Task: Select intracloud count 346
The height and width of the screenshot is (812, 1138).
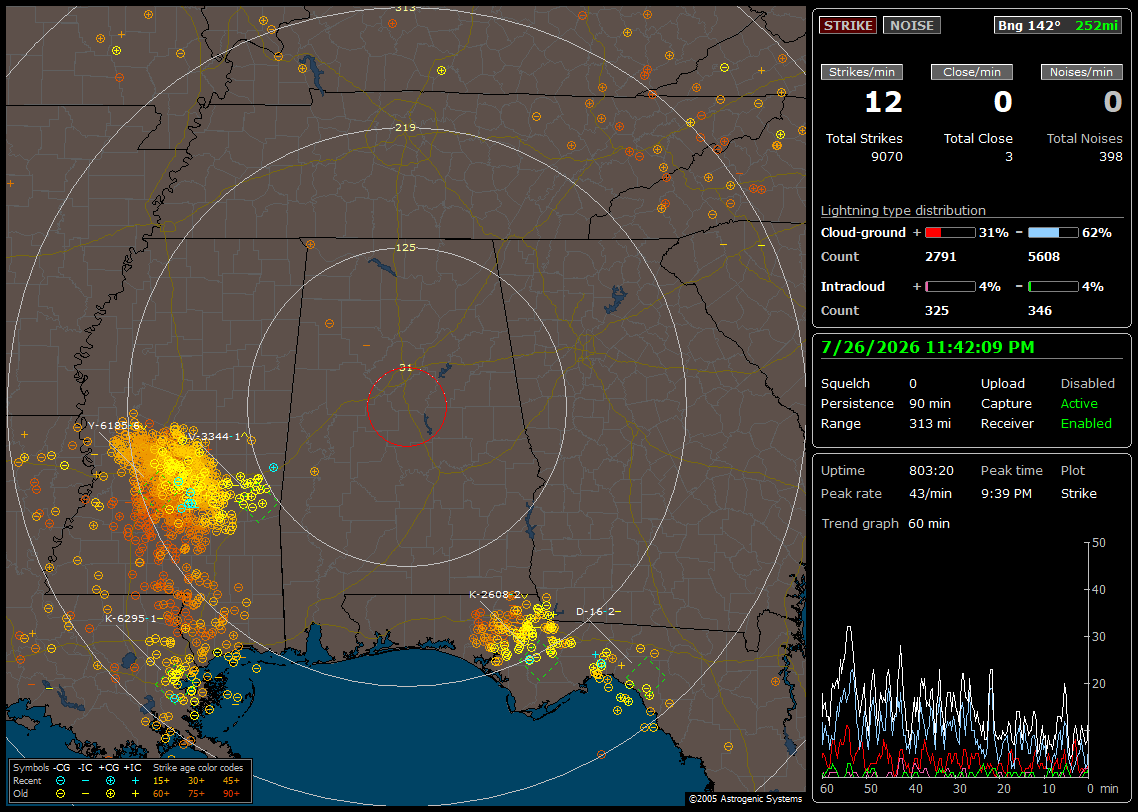Action: click(x=1040, y=311)
